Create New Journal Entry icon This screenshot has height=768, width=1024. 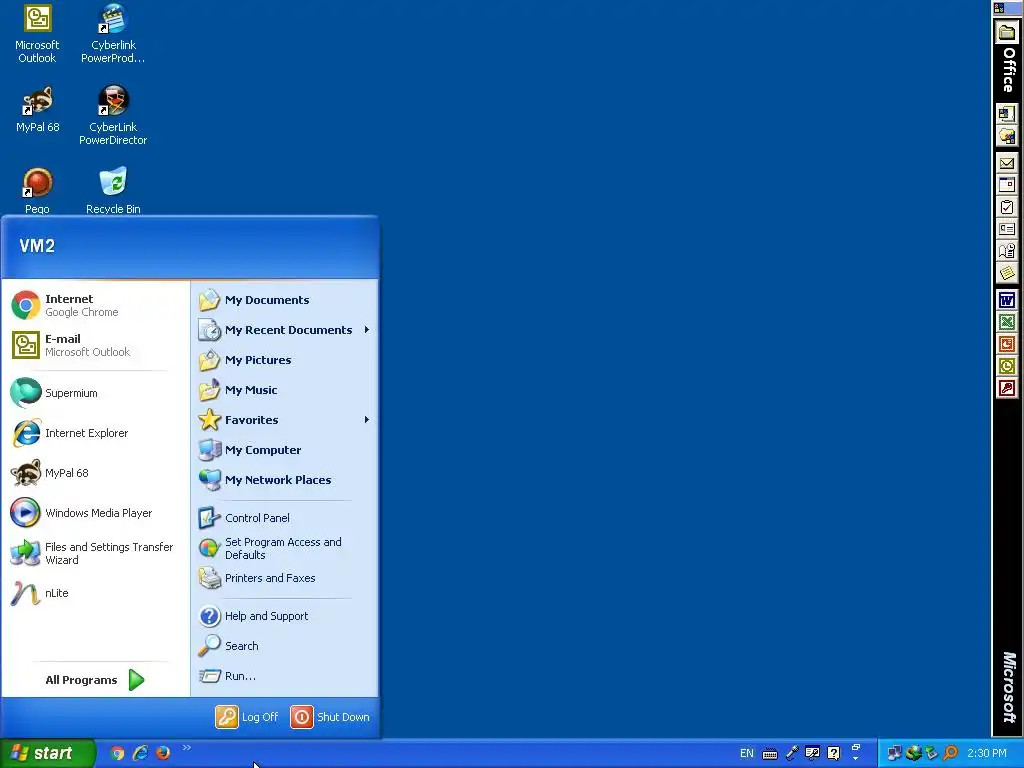pos(1006,251)
